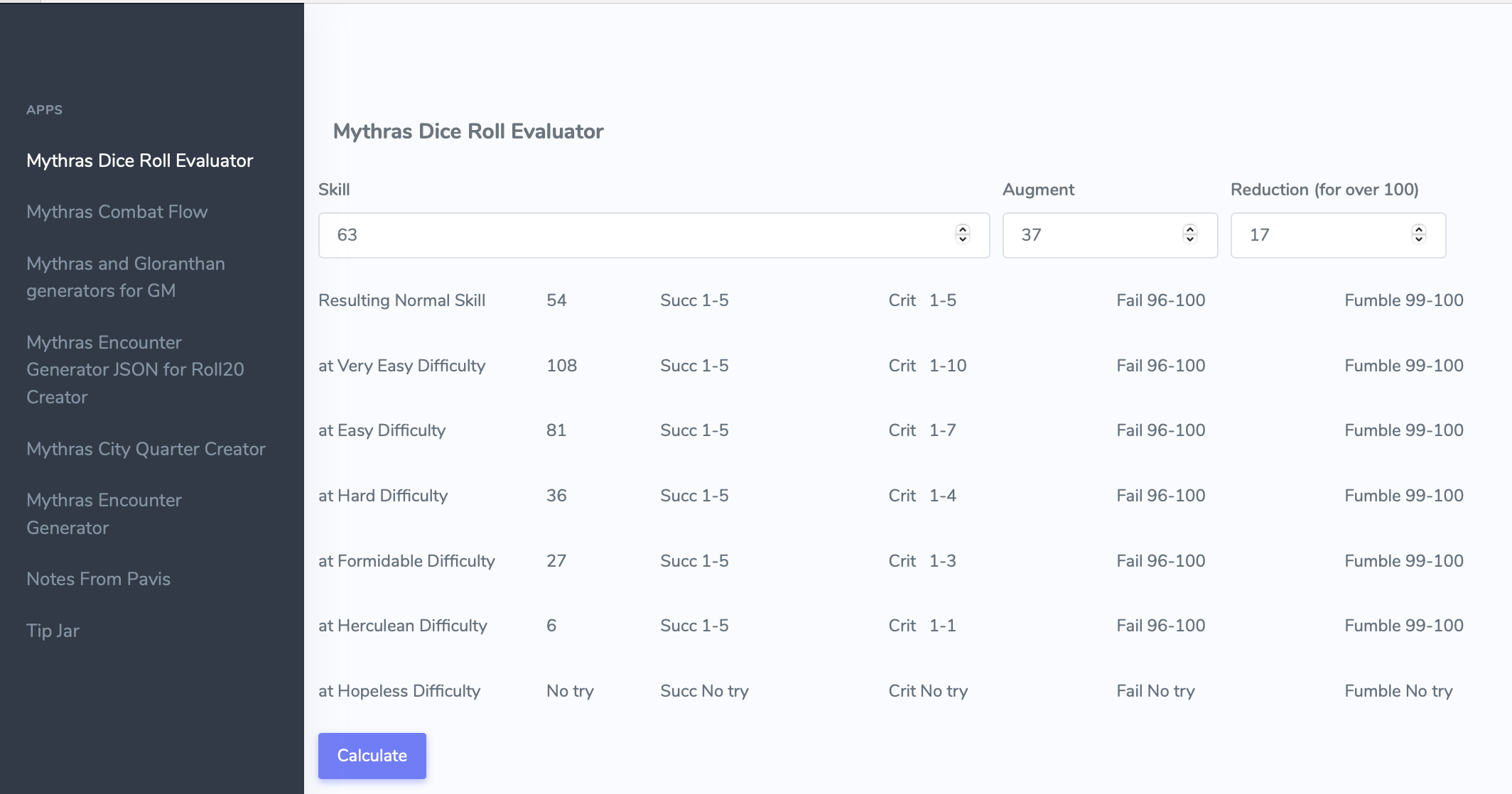Decrement the Augment field stepper

click(x=1190, y=240)
